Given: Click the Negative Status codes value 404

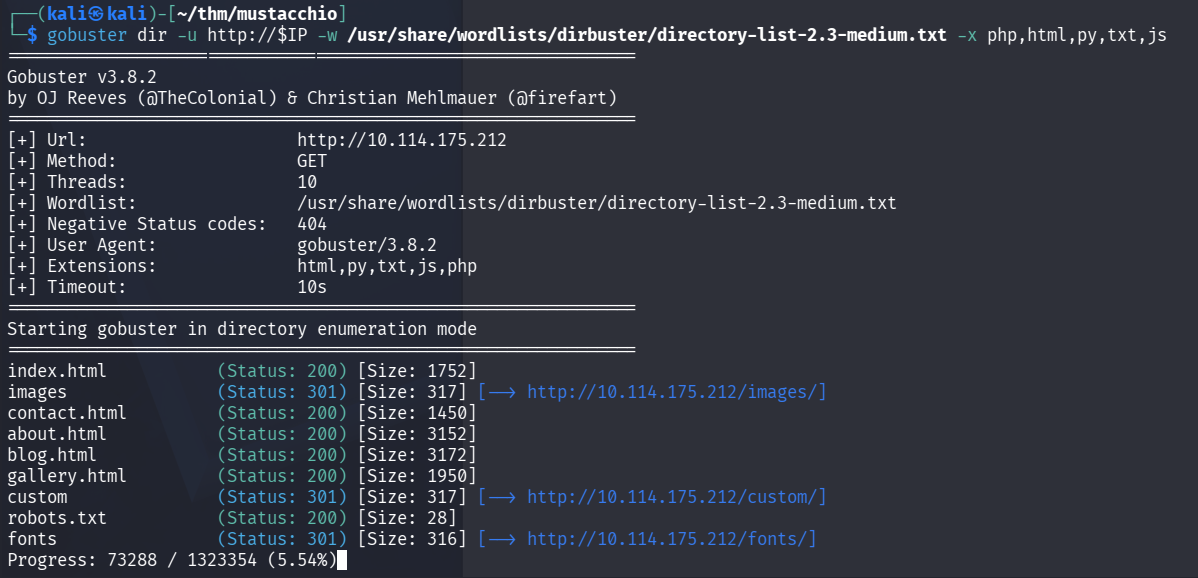Looking at the screenshot, I should coord(312,224).
